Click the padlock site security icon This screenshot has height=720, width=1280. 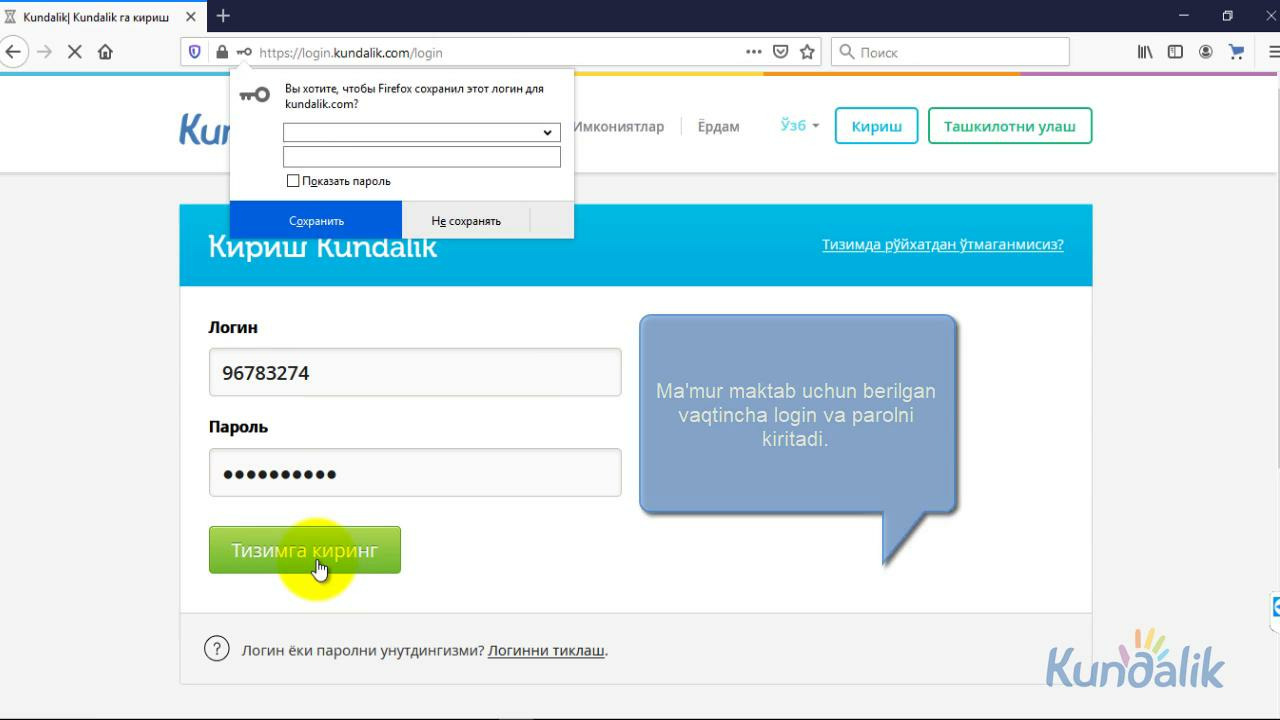(221, 52)
